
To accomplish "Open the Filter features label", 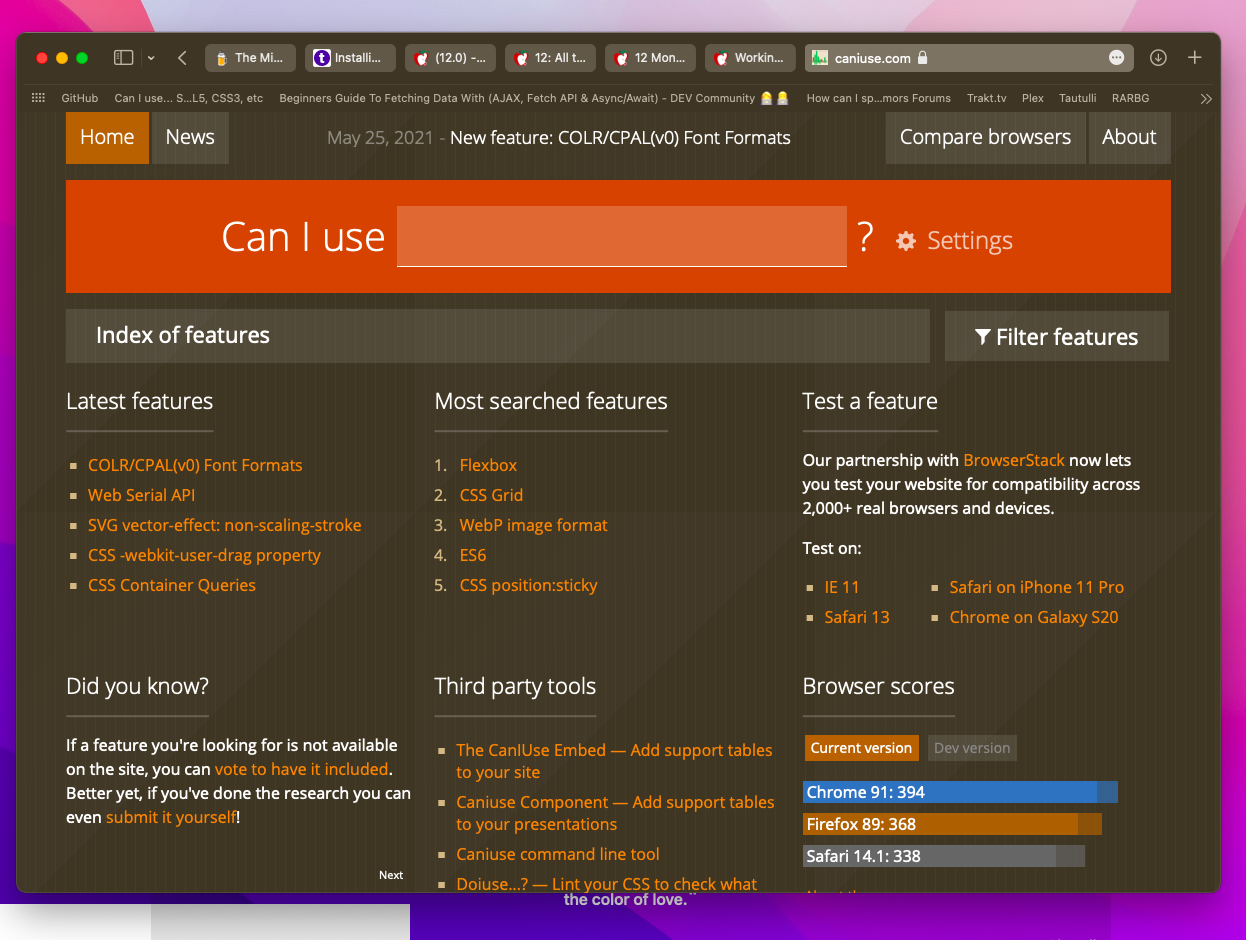I will pos(1067,337).
